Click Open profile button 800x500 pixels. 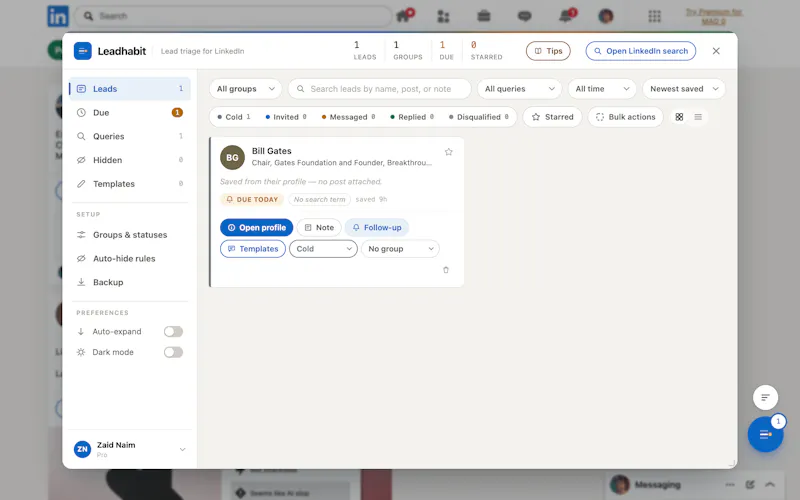tap(257, 228)
